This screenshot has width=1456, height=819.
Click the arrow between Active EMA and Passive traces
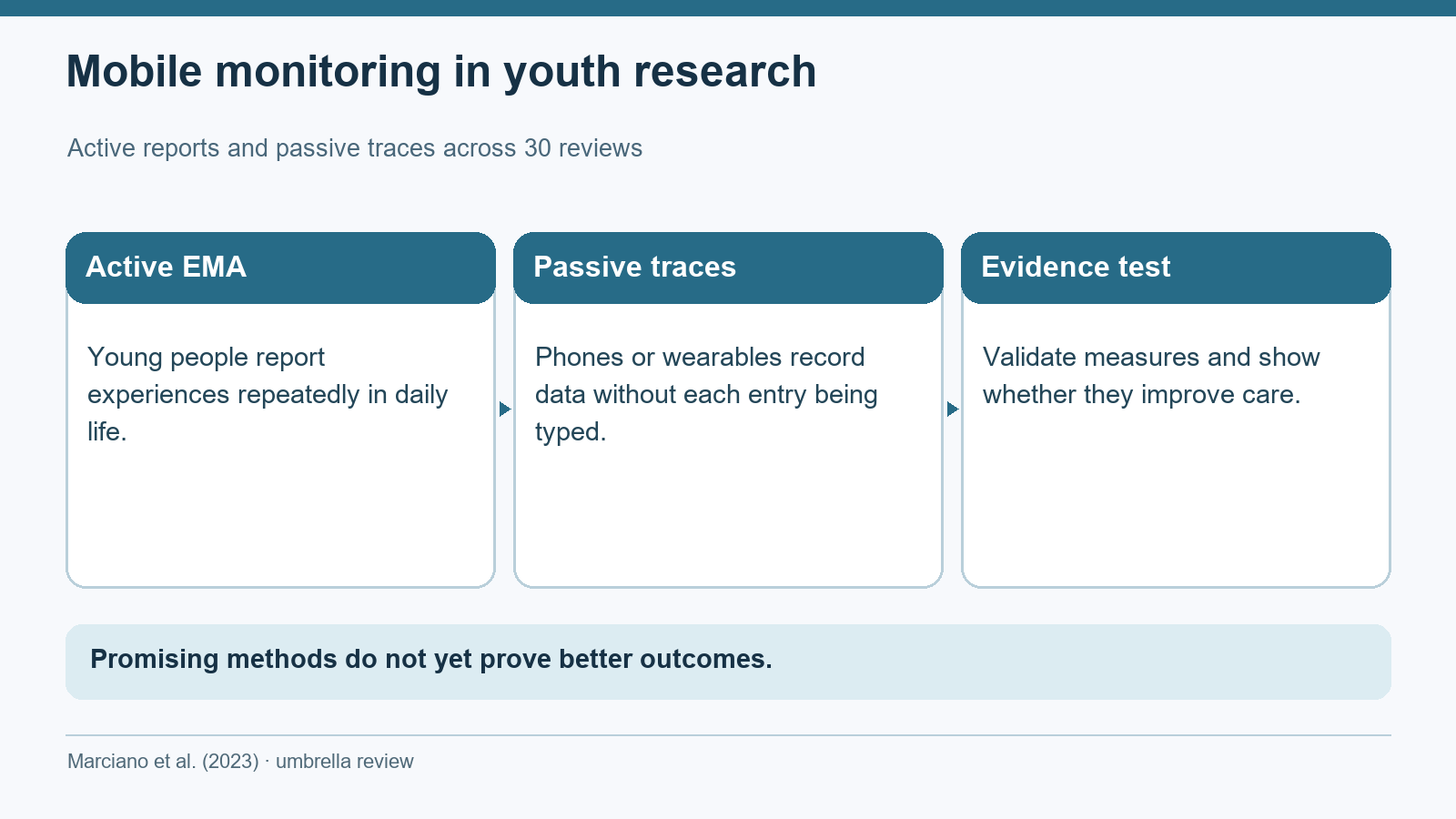(505, 409)
